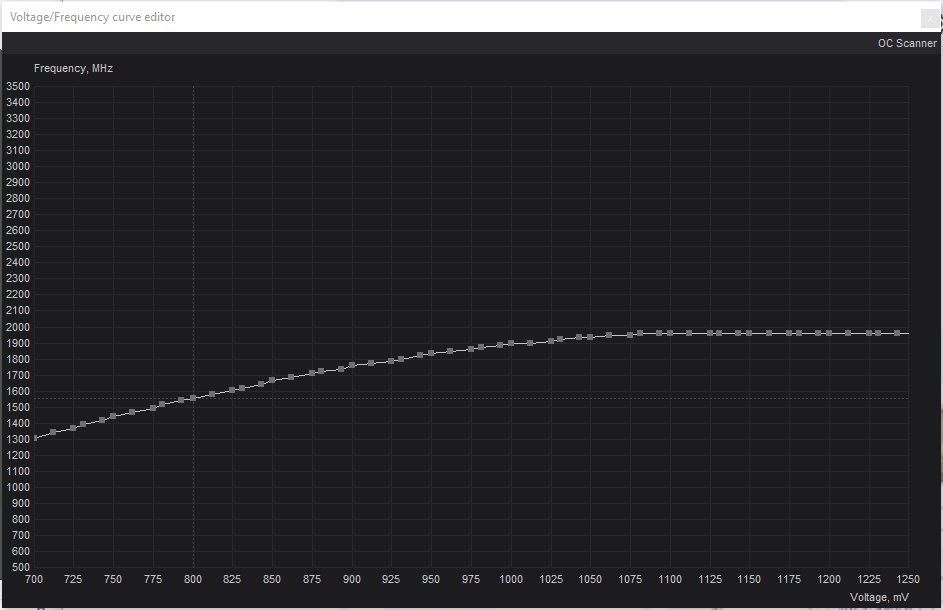Select the curve point at 850 mV
This screenshot has height=610, width=943.
click(271, 379)
